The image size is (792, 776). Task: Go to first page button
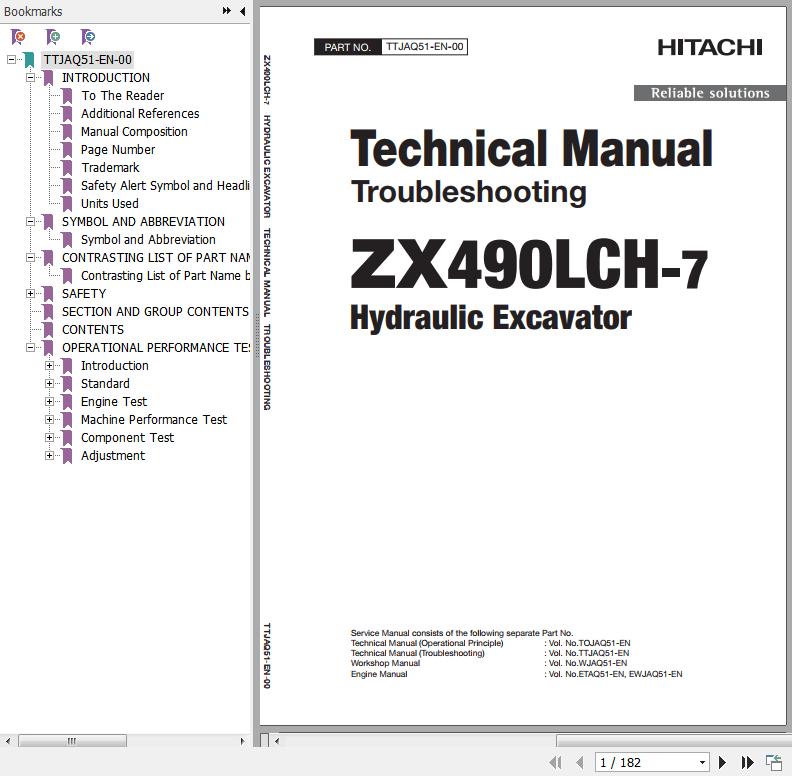[x=556, y=762]
